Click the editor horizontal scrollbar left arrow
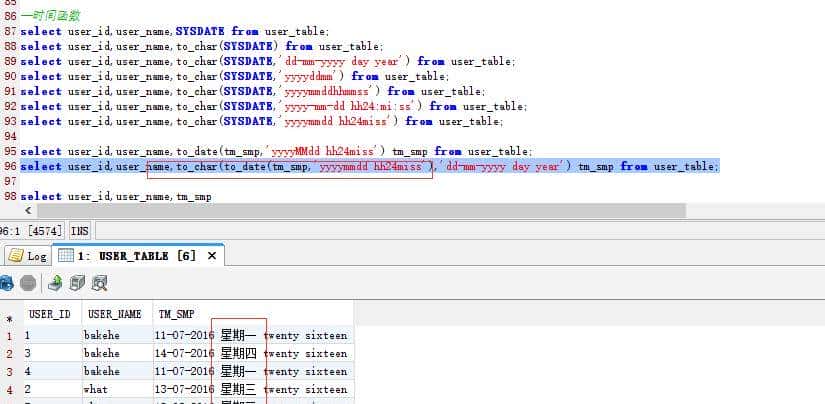Image resolution: width=825 pixels, height=404 pixels. [x=28, y=211]
